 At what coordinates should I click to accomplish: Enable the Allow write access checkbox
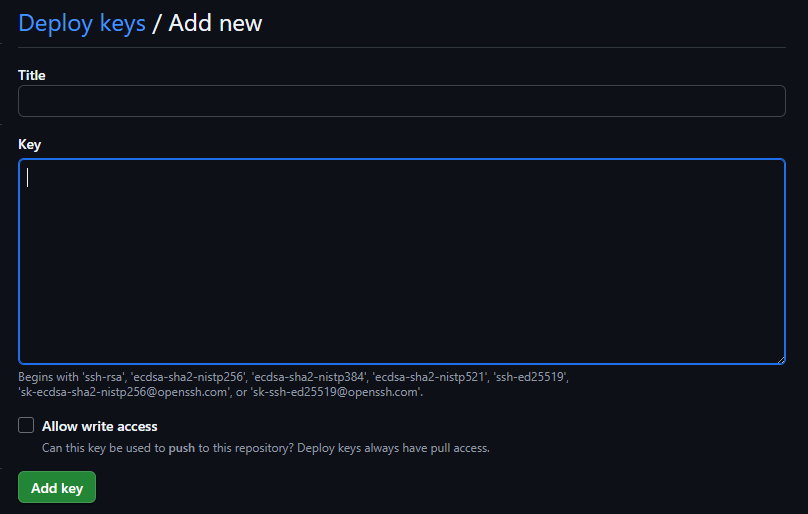[26, 426]
